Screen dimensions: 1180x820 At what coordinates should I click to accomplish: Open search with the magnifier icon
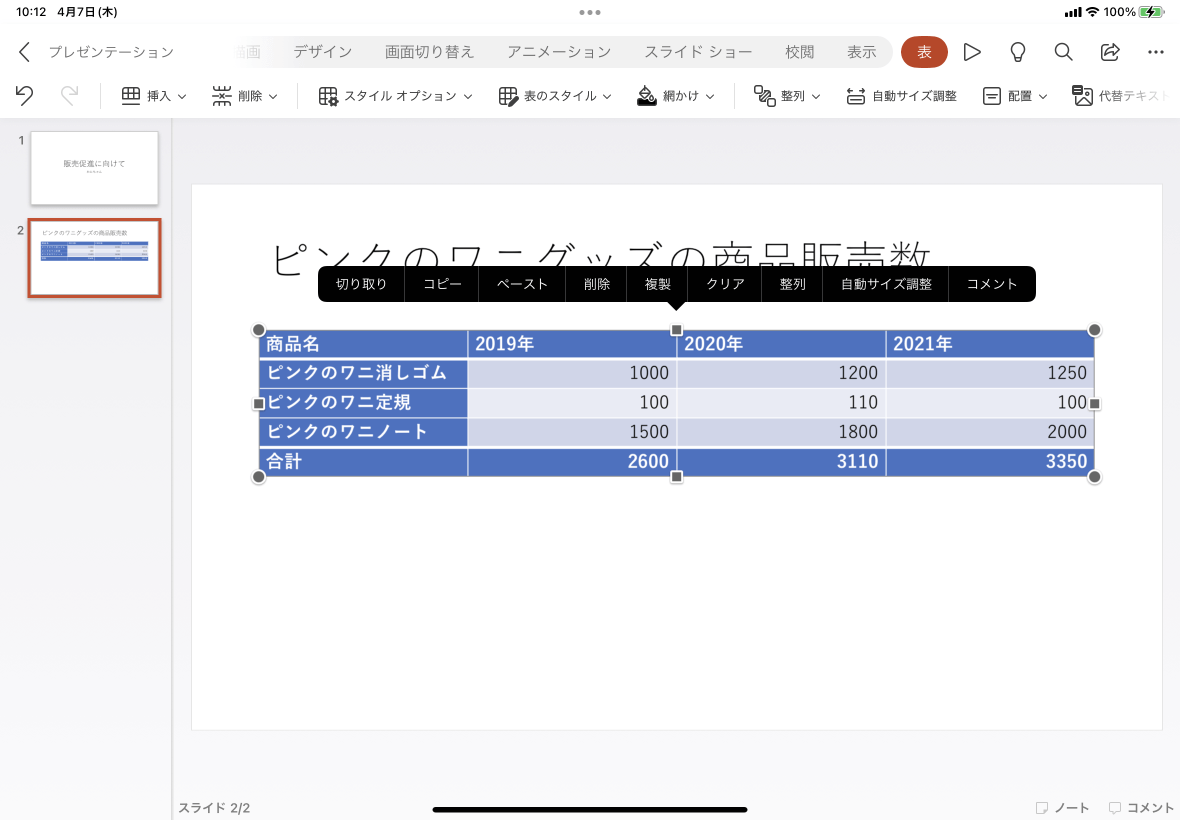(x=1063, y=52)
